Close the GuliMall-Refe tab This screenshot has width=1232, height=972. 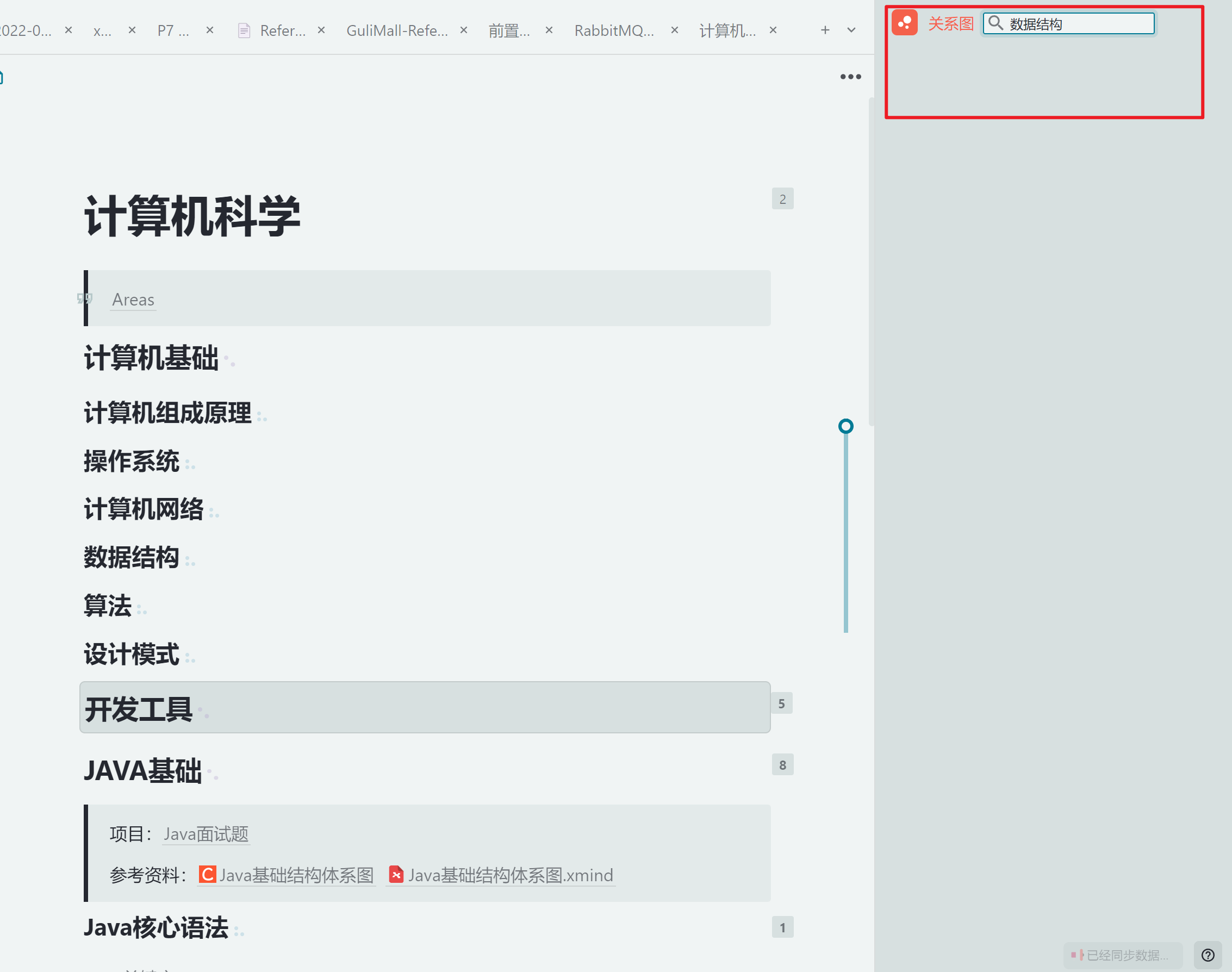coord(464,30)
